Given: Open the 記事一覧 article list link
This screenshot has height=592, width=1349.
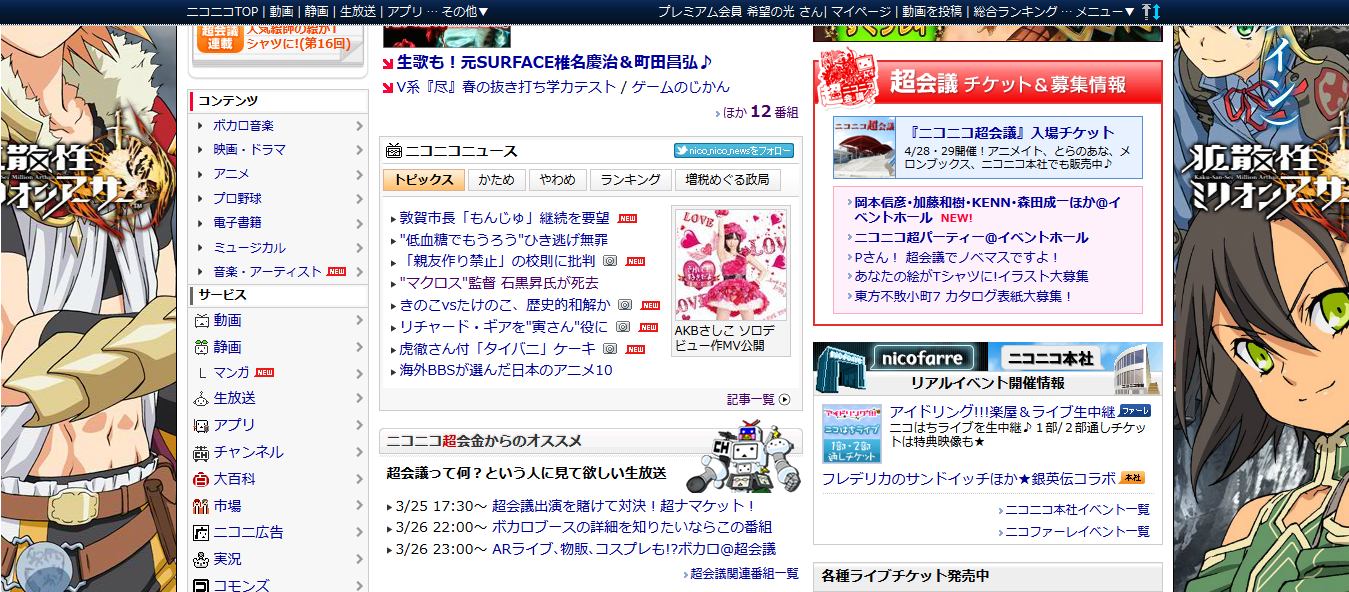Looking at the screenshot, I should 751,399.
